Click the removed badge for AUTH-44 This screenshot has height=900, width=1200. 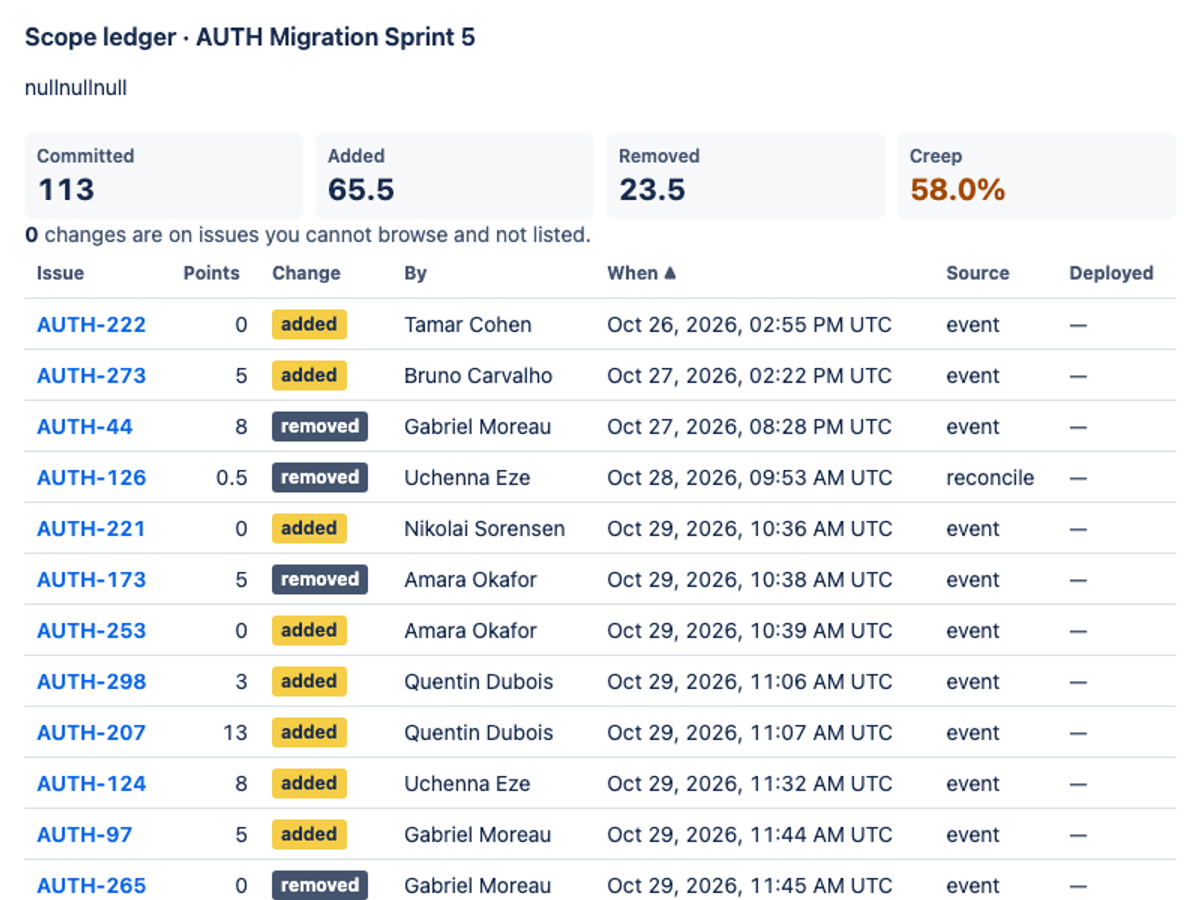point(320,426)
